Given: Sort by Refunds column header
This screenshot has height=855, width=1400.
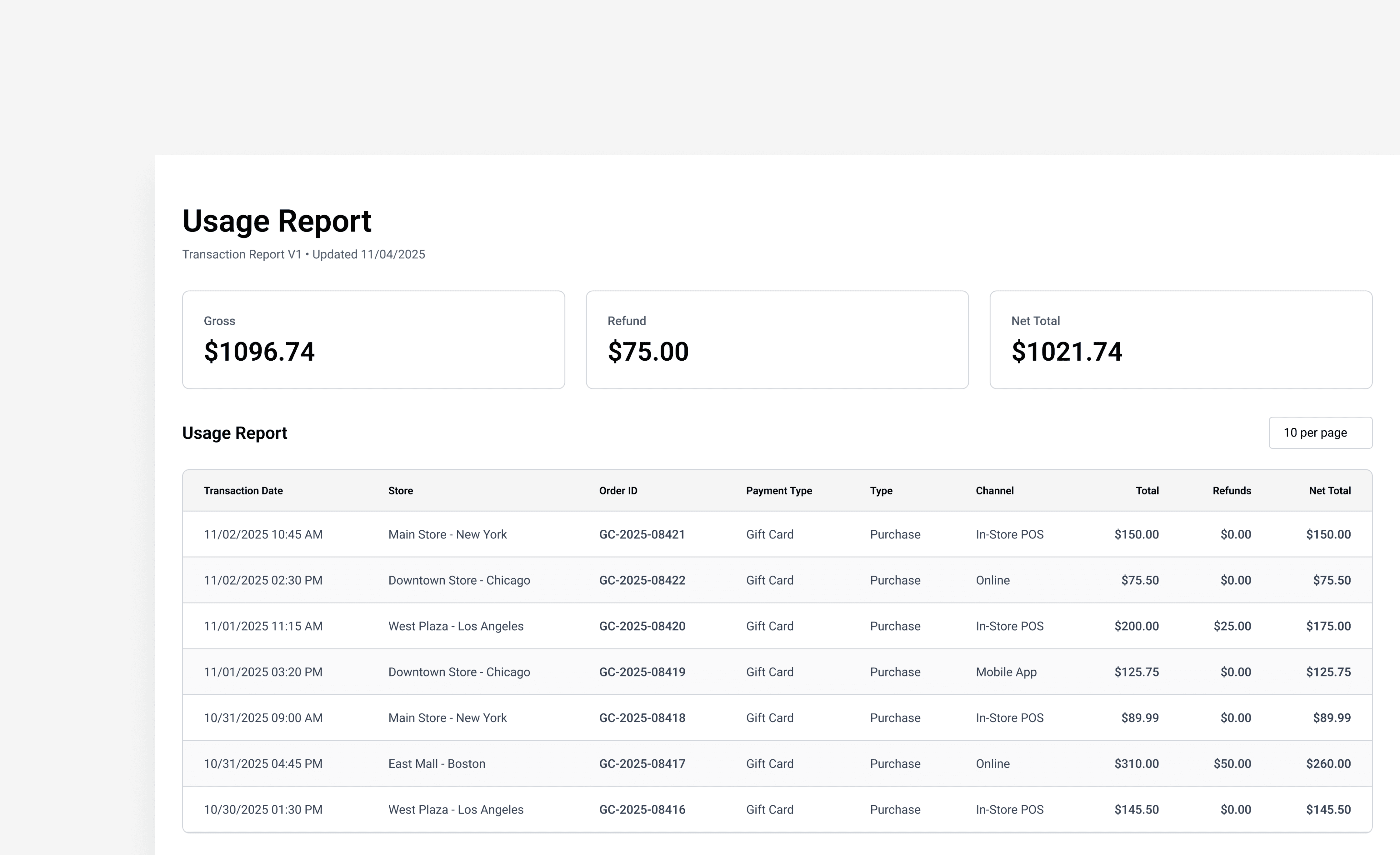Looking at the screenshot, I should point(1231,491).
